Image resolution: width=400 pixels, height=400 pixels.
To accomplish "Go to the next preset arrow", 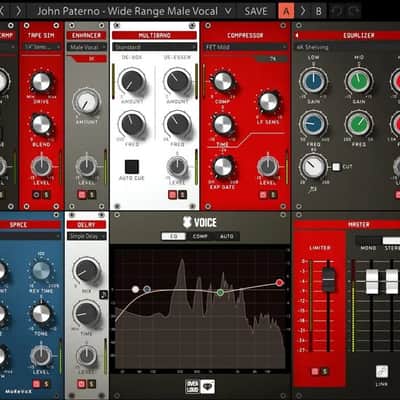I will tap(19, 11).
